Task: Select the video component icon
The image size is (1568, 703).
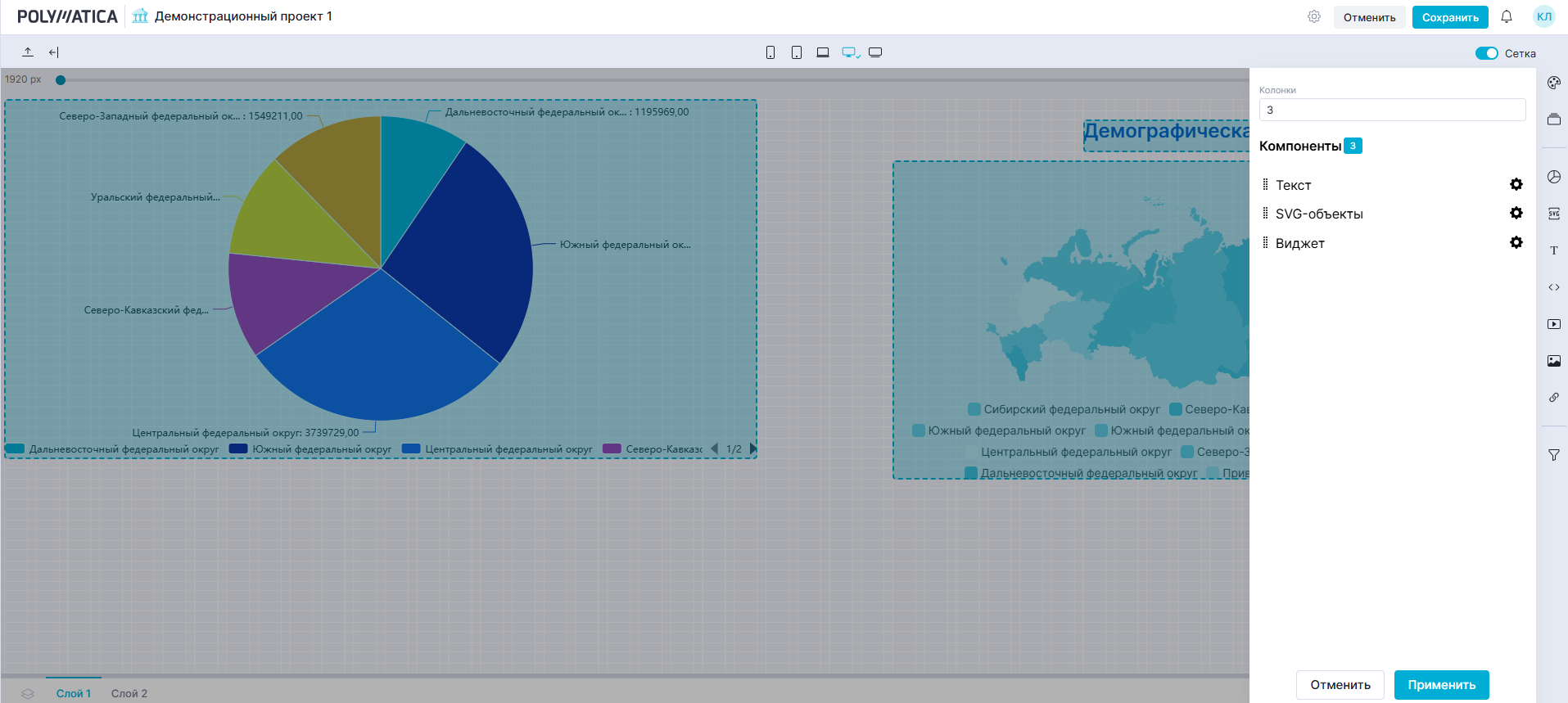Action: click(1553, 324)
